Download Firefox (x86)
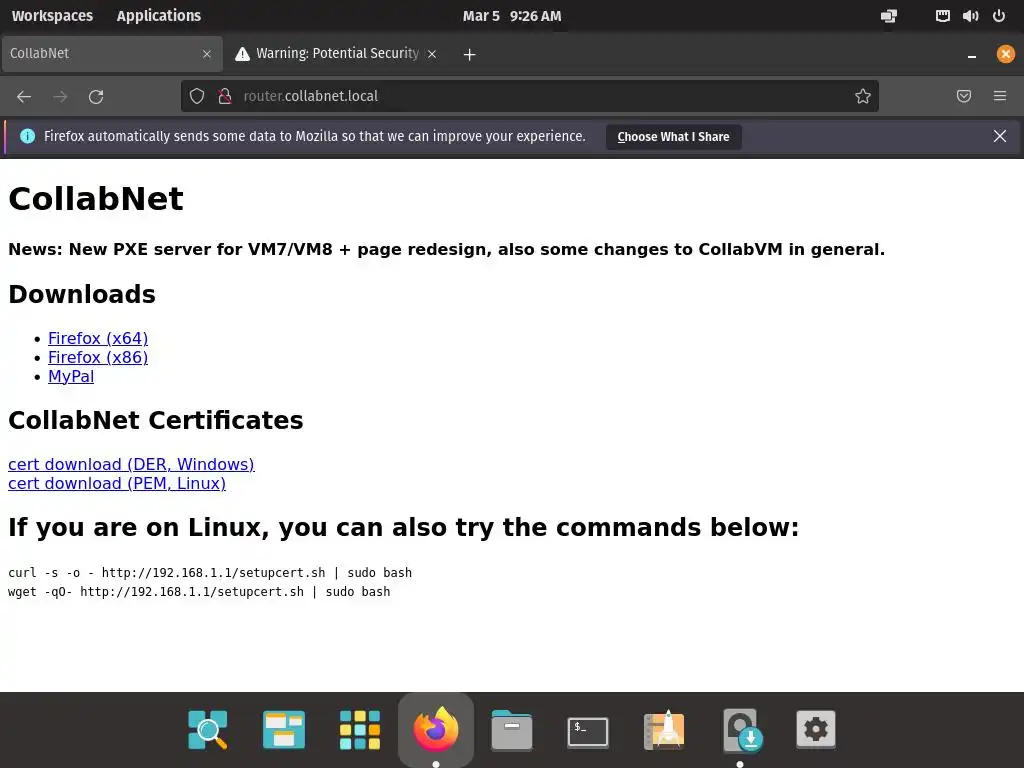The height and width of the screenshot is (768, 1024). tap(98, 357)
